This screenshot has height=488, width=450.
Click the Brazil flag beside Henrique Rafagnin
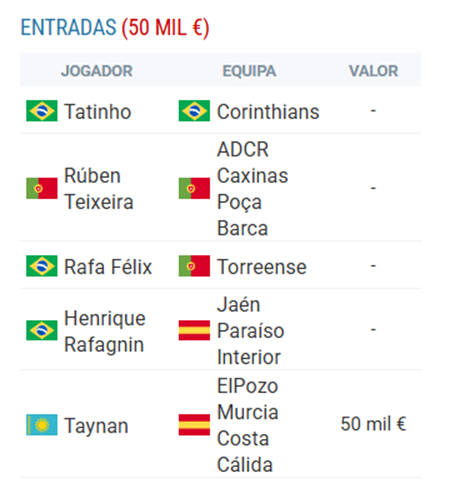tap(42, 330)
